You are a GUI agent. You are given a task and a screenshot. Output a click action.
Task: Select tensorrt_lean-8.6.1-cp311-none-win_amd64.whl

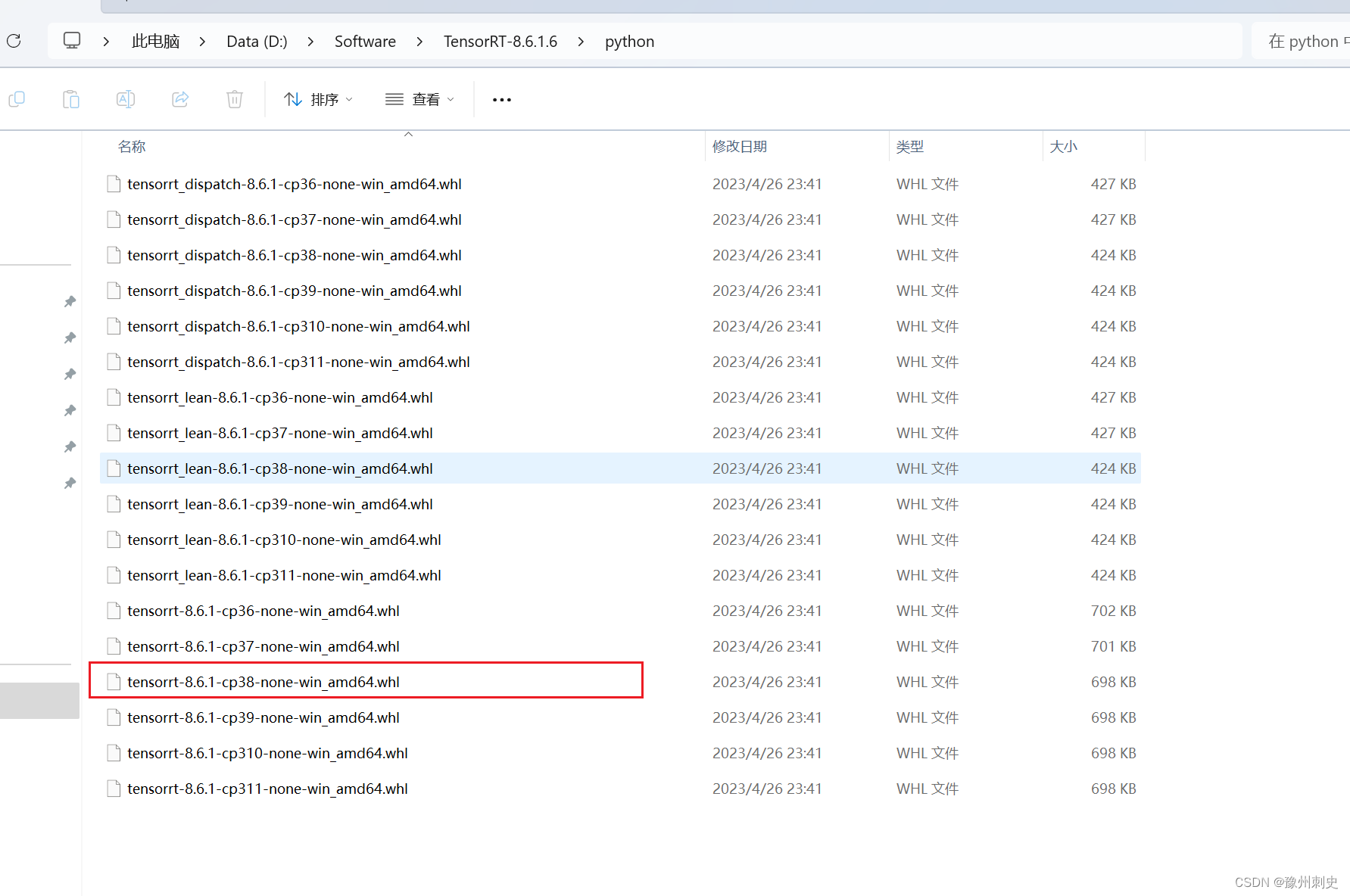620,575
